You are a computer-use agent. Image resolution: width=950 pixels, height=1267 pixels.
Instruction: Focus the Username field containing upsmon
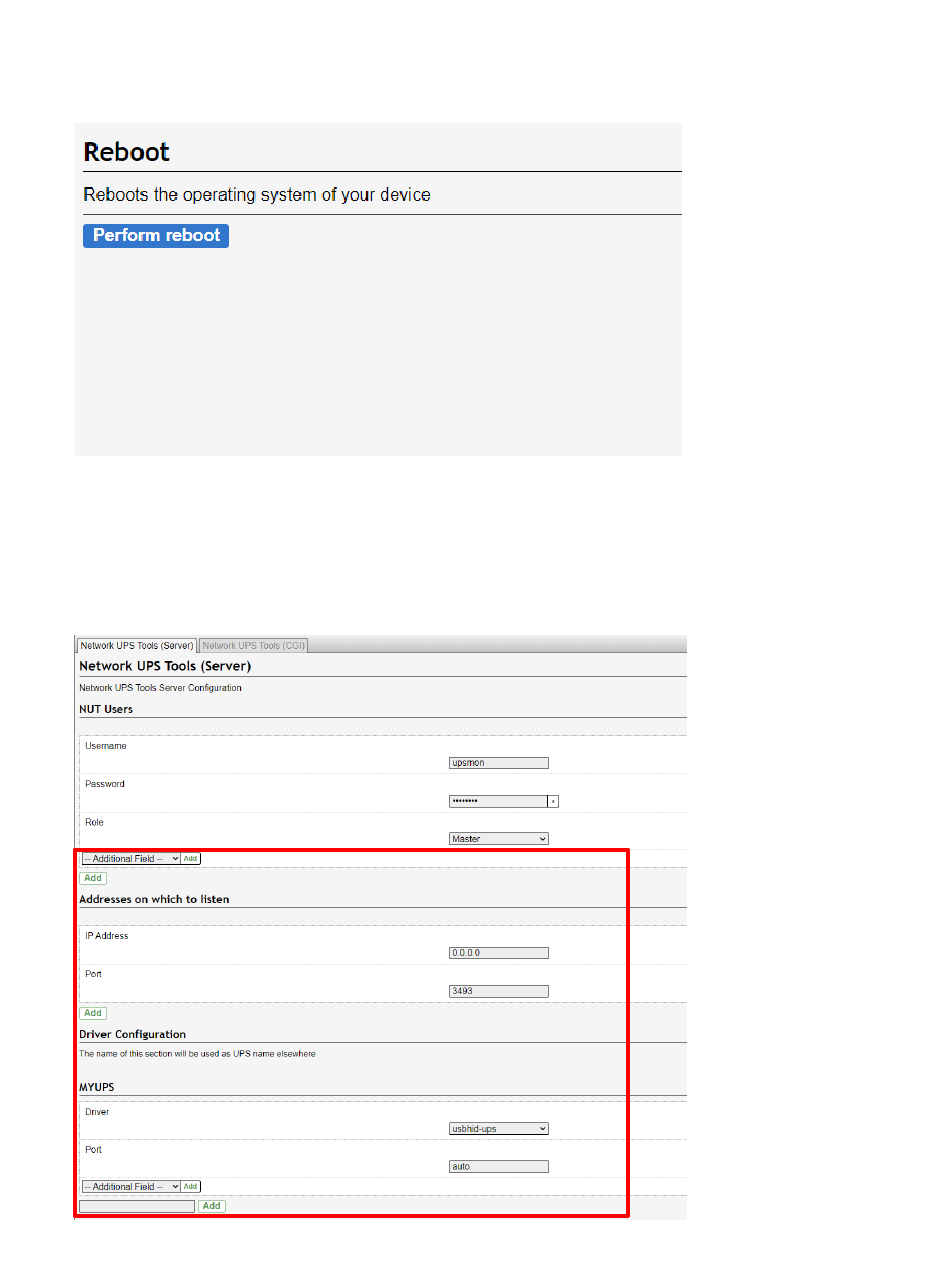(x=499, y=763)
